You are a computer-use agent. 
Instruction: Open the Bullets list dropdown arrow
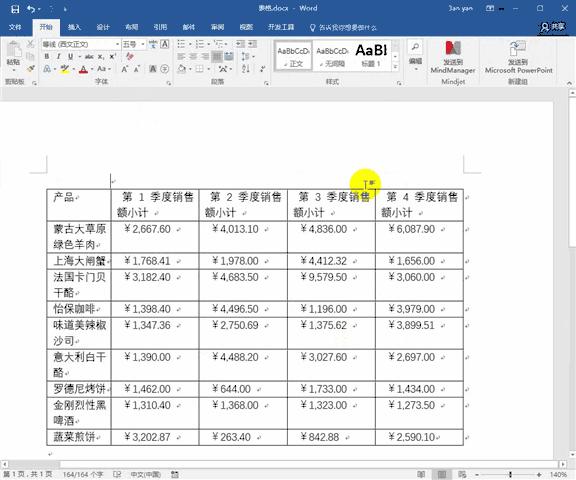190,44
